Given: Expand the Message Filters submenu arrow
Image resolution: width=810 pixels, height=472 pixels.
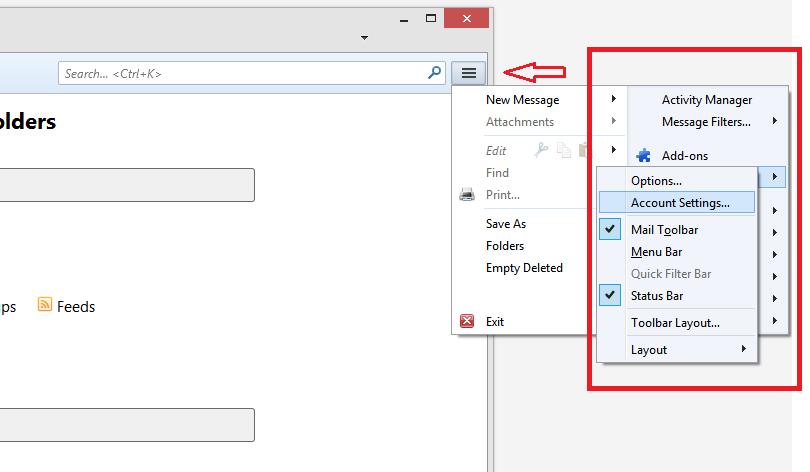Looking at the screenshot, I should (x=775, y=121).
